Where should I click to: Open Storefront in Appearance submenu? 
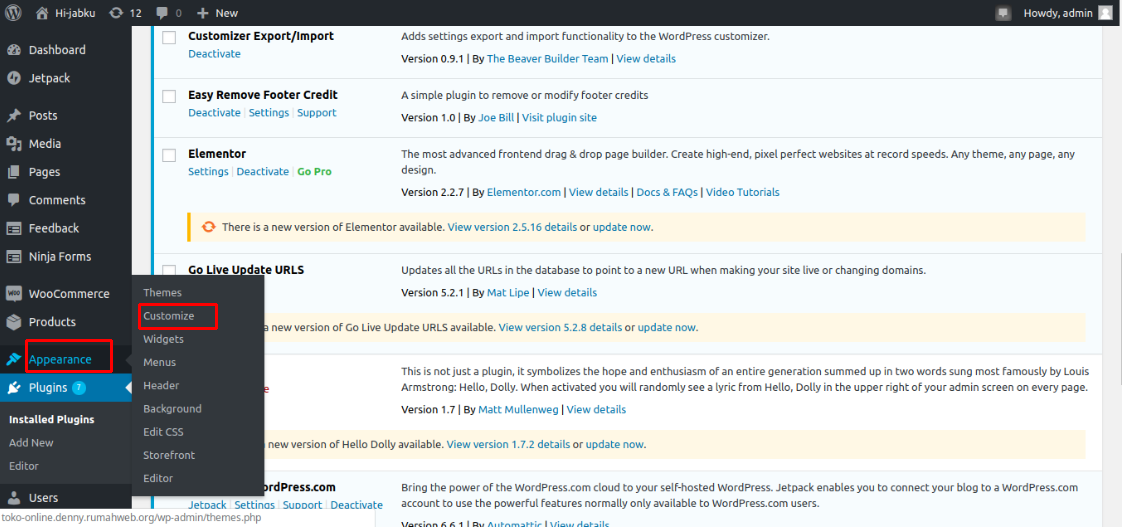click(x=169, y=455)
